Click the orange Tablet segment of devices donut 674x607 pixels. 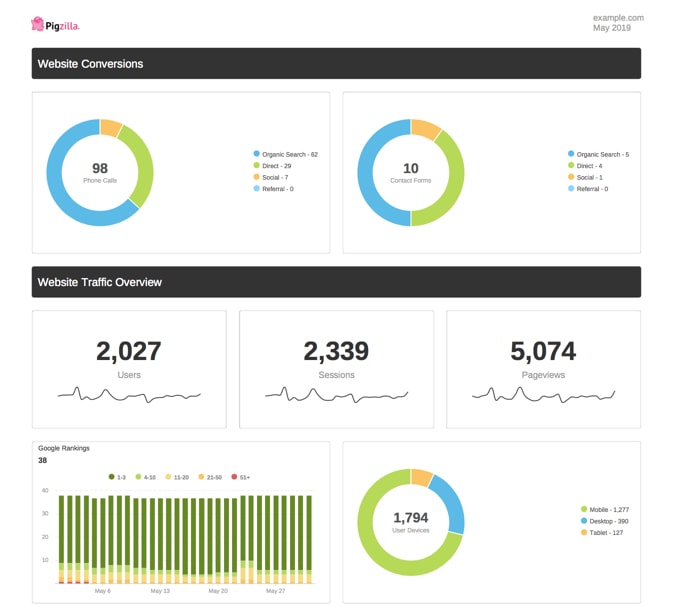421,477
